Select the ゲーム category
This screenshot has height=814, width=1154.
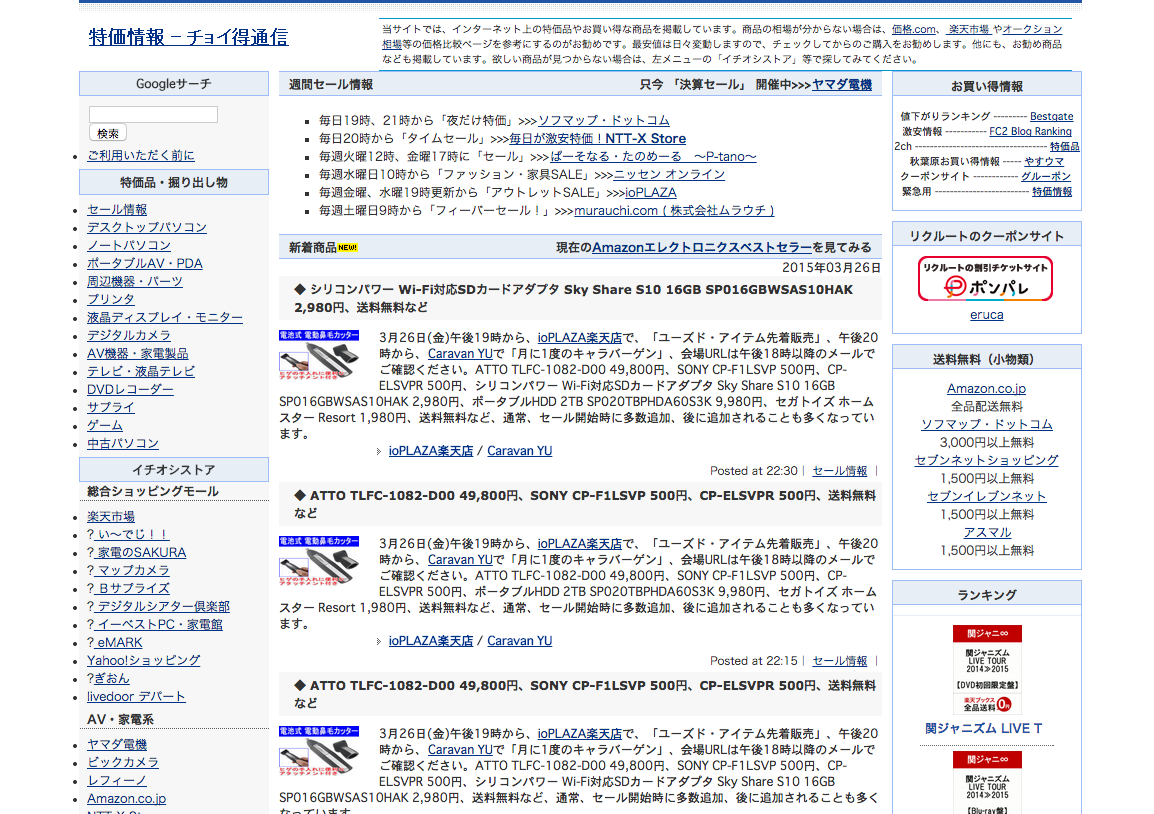click(x=105, y=425)
